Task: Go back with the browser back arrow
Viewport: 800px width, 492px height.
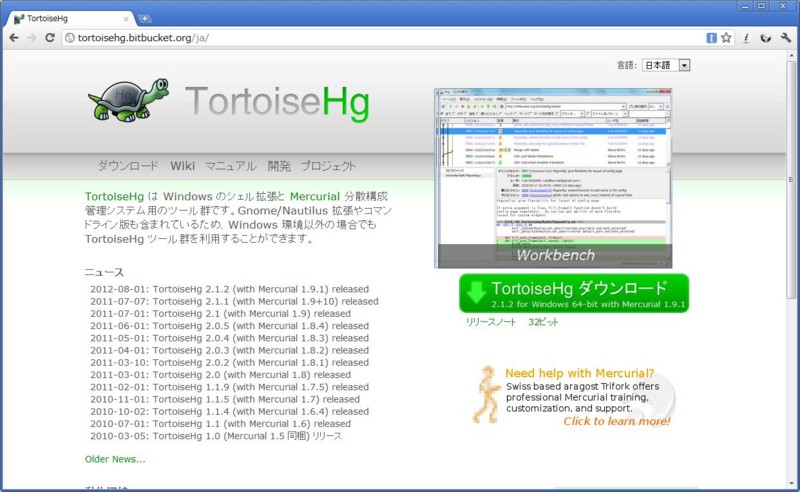Action: tap(14, 38)
